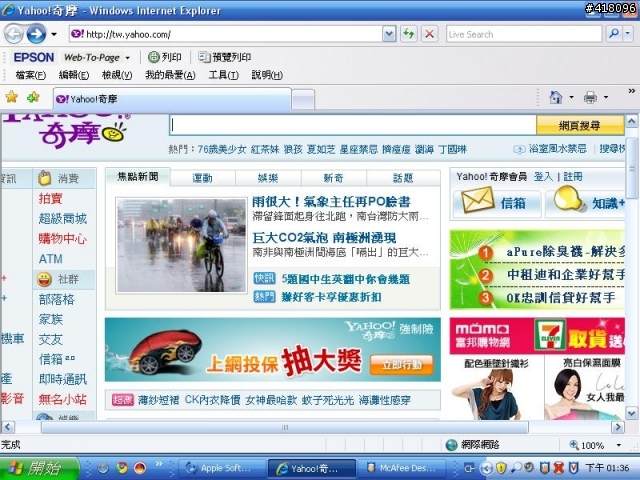The image size is (640, 480).
Task: Refresh the page with green arrows icon
Action: [409, 34]
